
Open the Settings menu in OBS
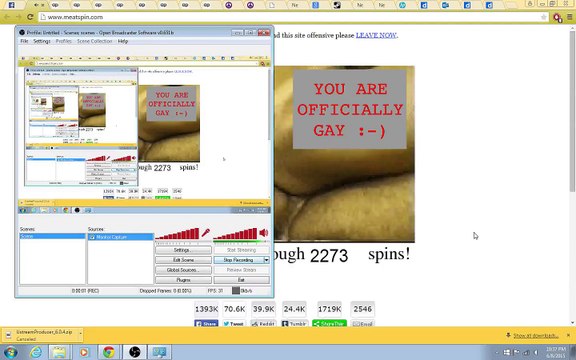pyautogui.click(x=42, y=41)
